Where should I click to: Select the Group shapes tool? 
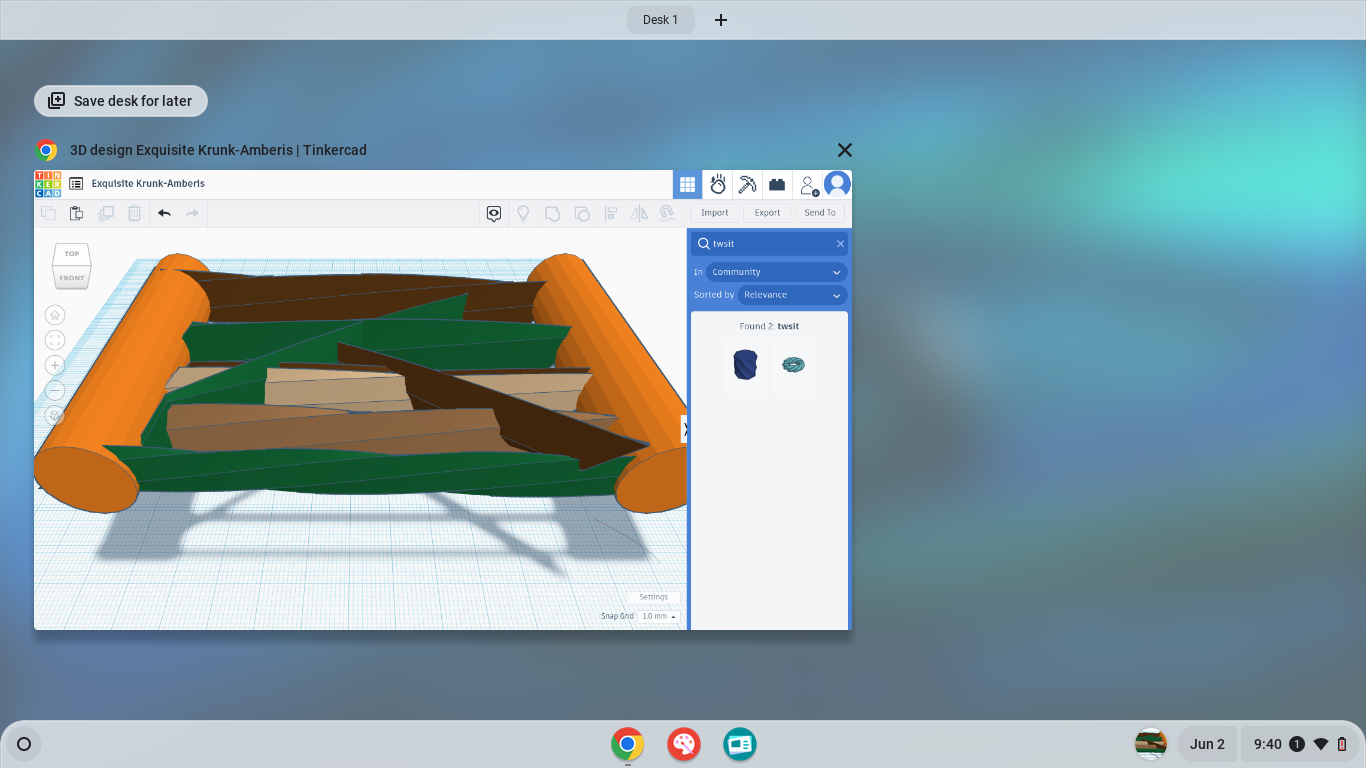click(553, 213)
